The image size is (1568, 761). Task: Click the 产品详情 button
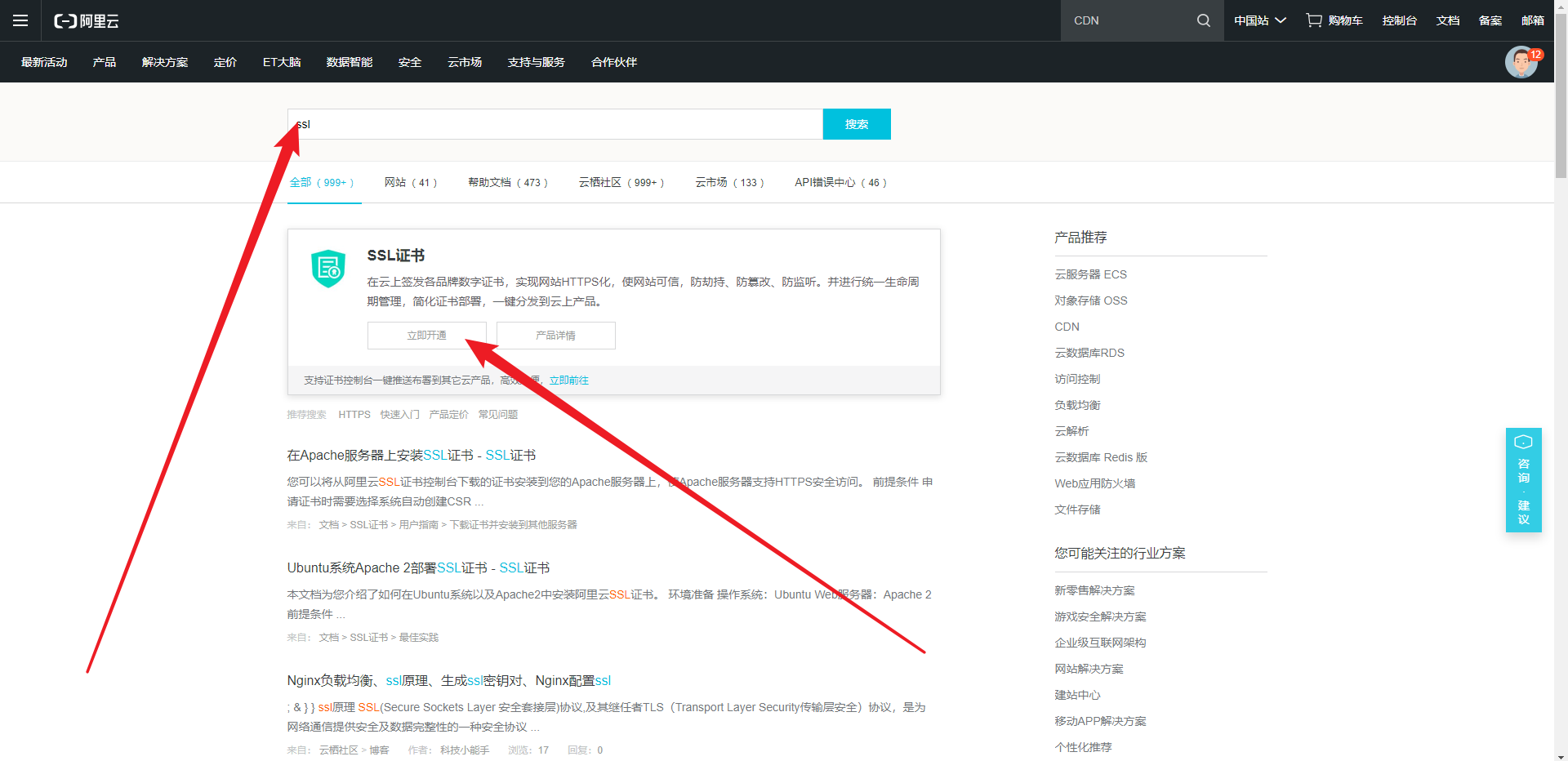pyautogui.click(x=556, y=336)
